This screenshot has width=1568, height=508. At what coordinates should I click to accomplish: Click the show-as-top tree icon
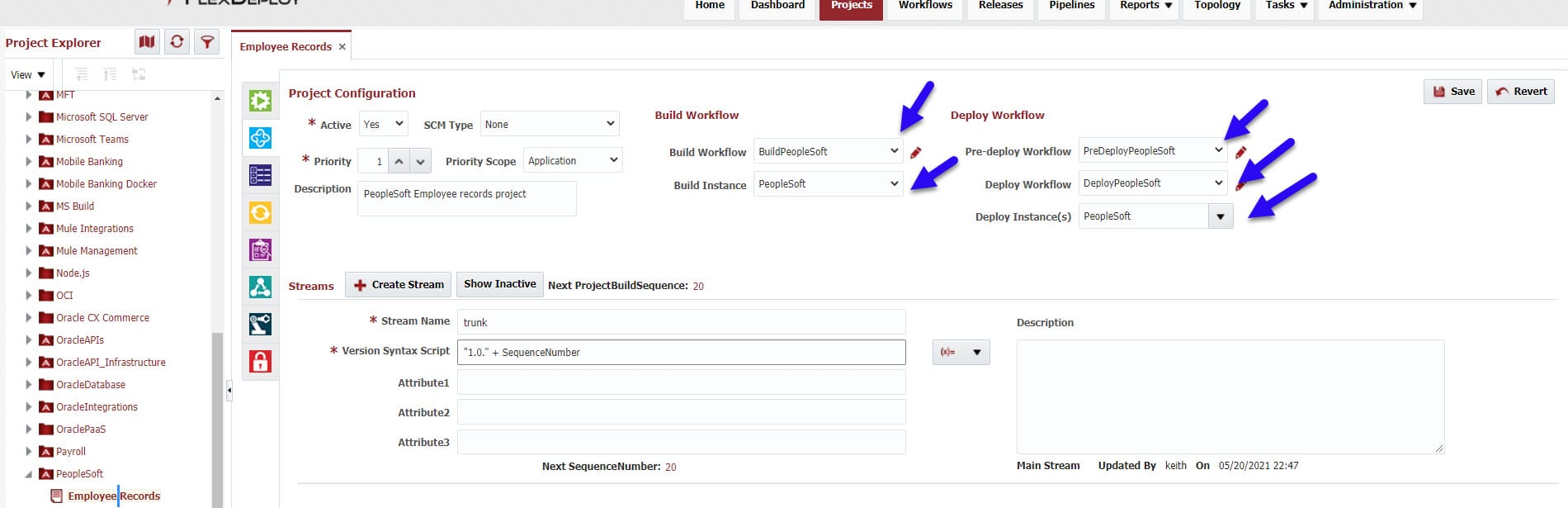click(x=139, y=74)
